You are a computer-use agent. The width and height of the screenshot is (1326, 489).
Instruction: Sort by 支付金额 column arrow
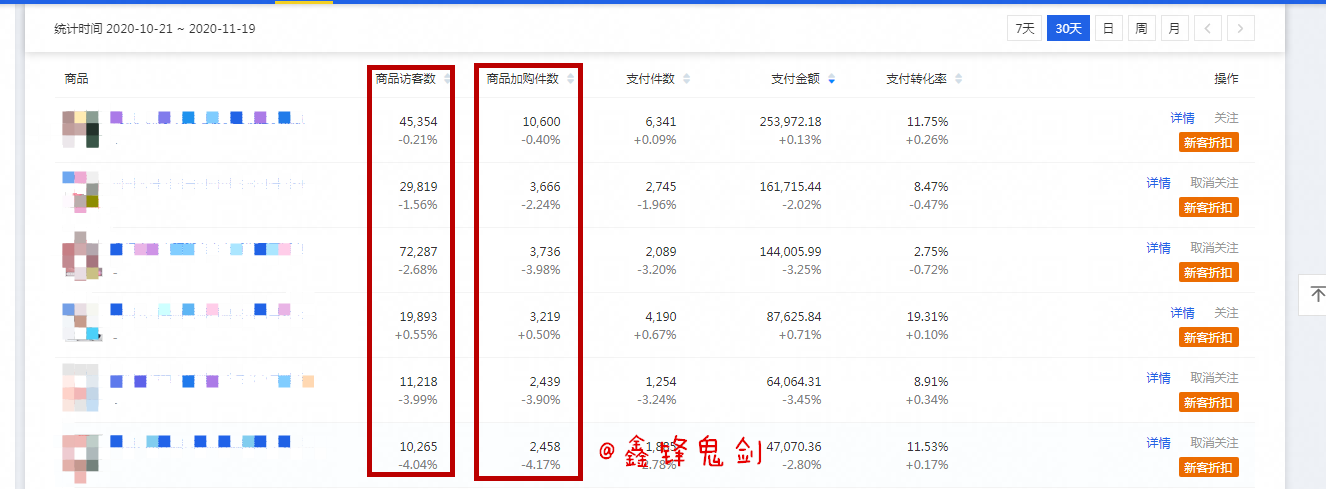coord(831,79)
